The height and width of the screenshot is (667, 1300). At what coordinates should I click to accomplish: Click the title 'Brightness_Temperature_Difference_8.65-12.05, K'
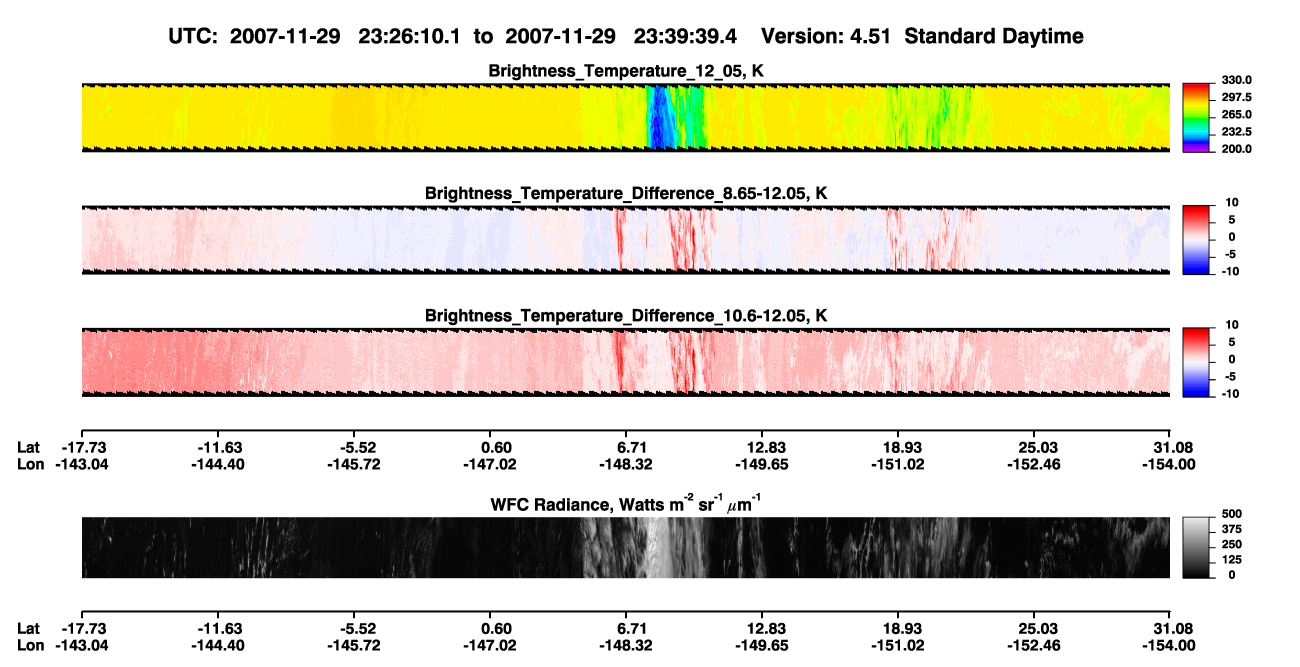point(626,193)
